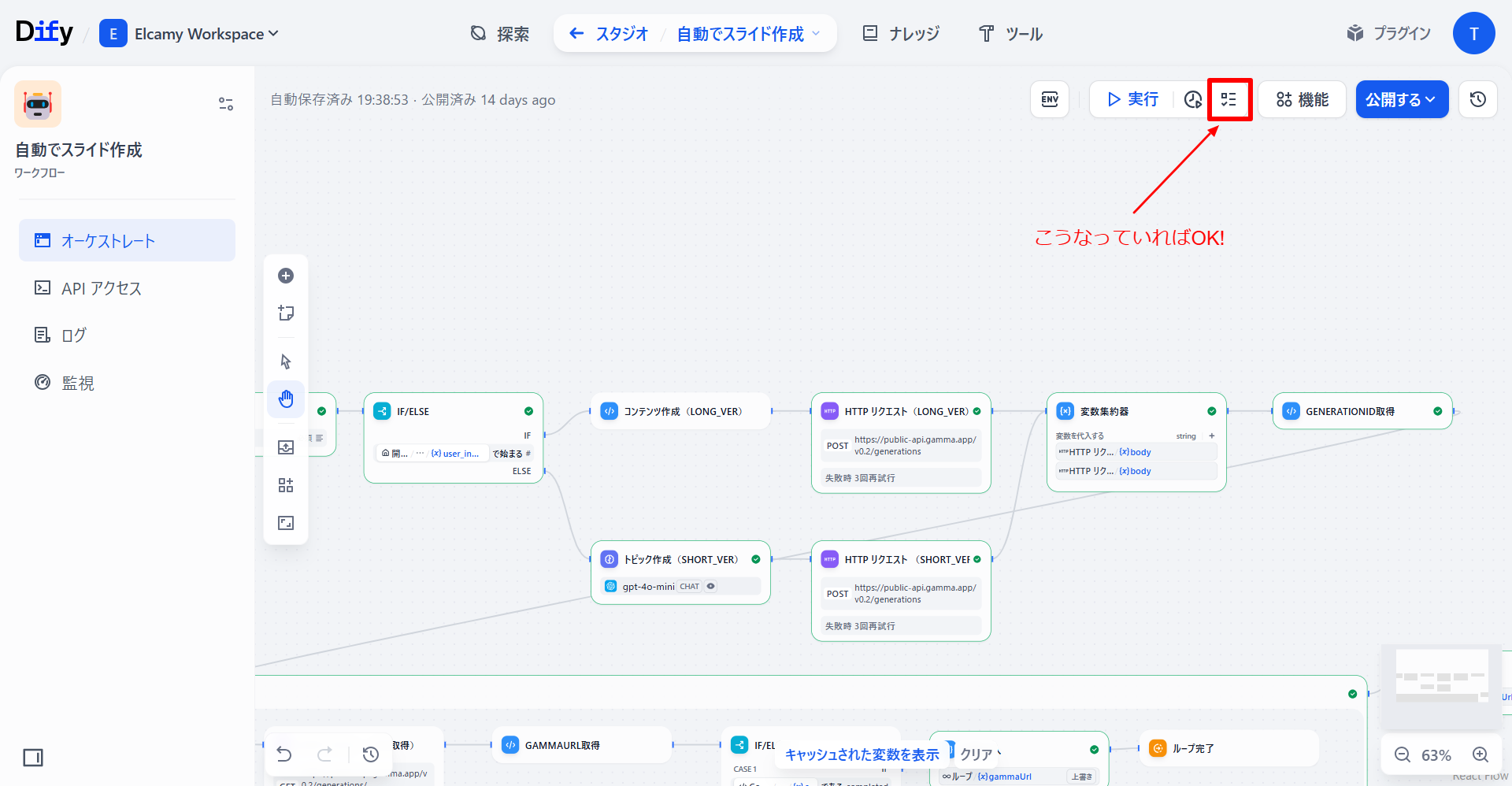Open the API アクセス menu item

pyautogui.click(x=102, y=288)
